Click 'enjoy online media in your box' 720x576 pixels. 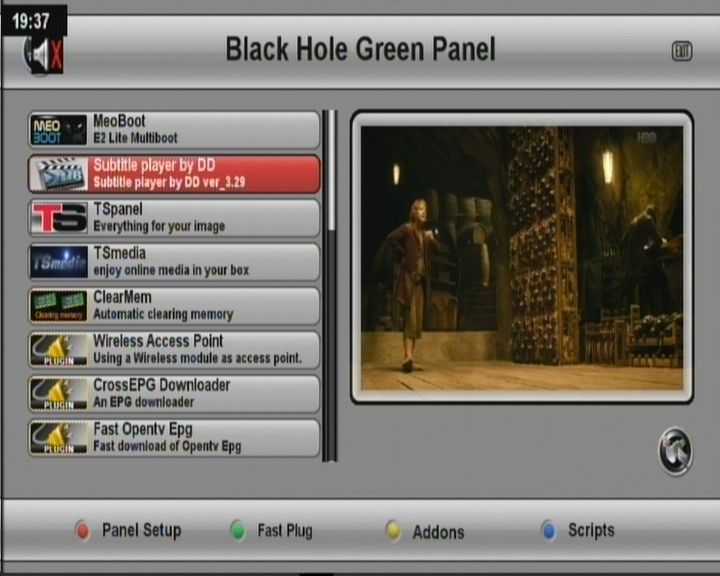[171, 270]
